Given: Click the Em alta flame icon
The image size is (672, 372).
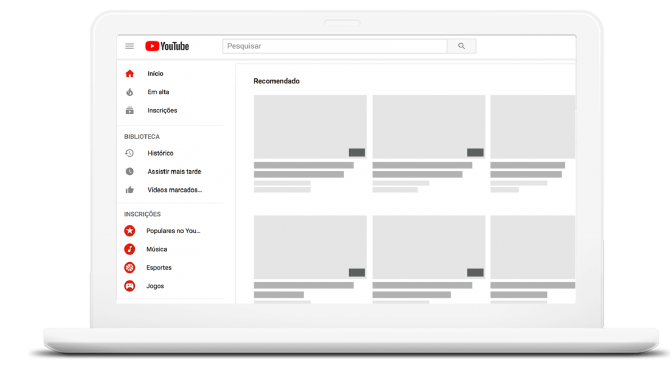Looking at the screenshot, I should click(x=129, y=92).
